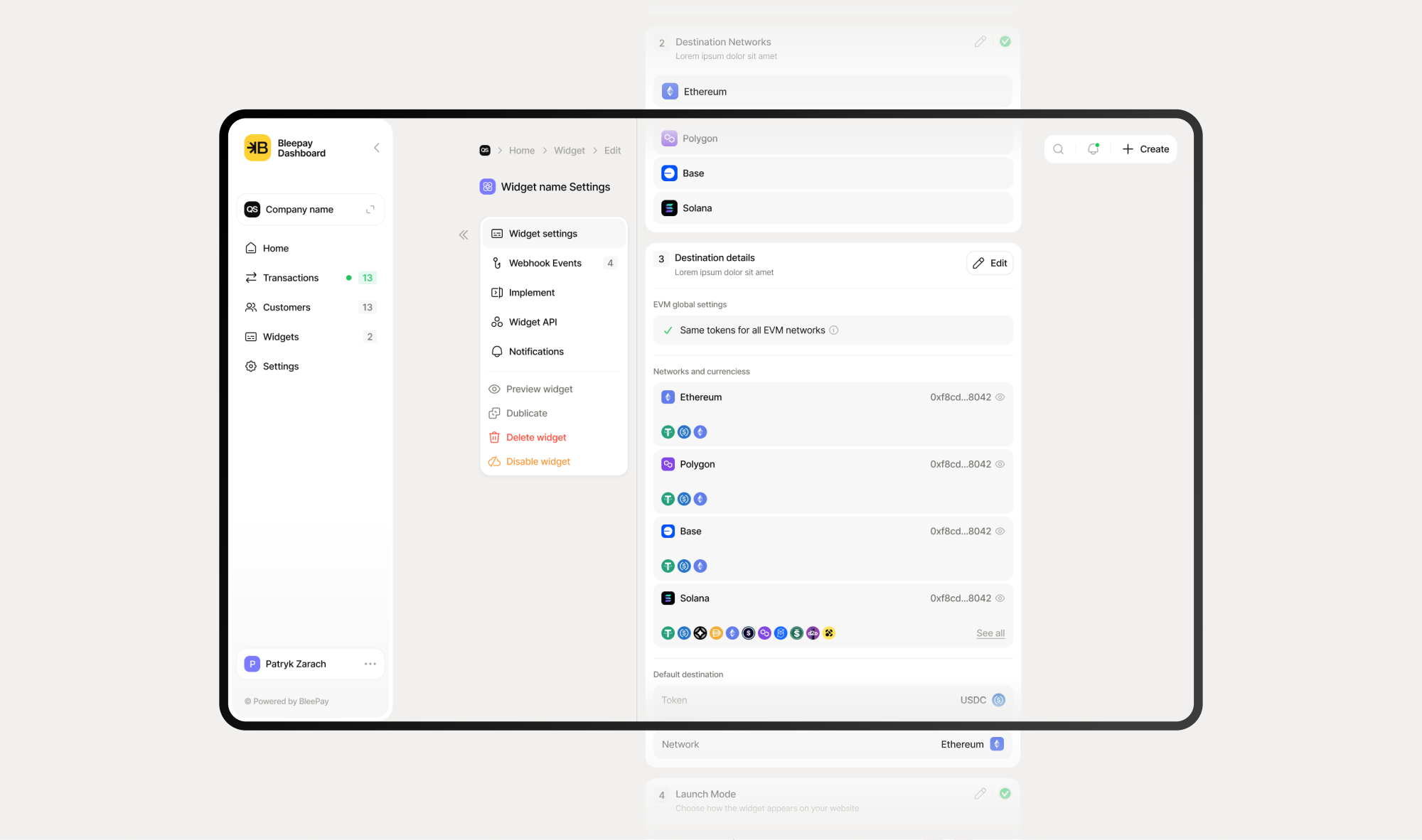The width and height of the screenshot is (1422, 840).
Task: Click the Create button
Action: point(1145,149)
